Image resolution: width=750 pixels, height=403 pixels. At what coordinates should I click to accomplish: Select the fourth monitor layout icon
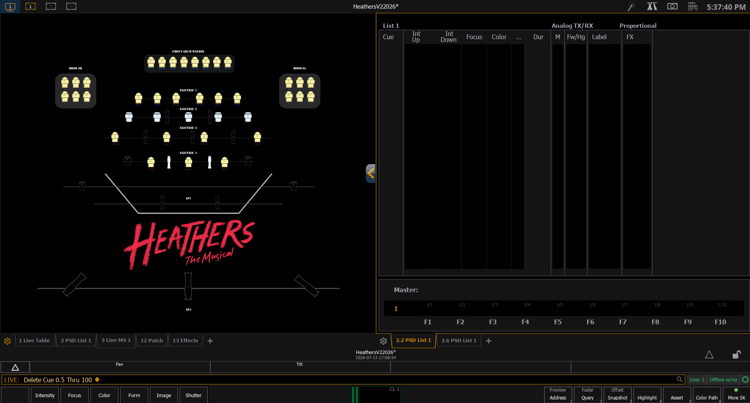(x=71, y=7)
